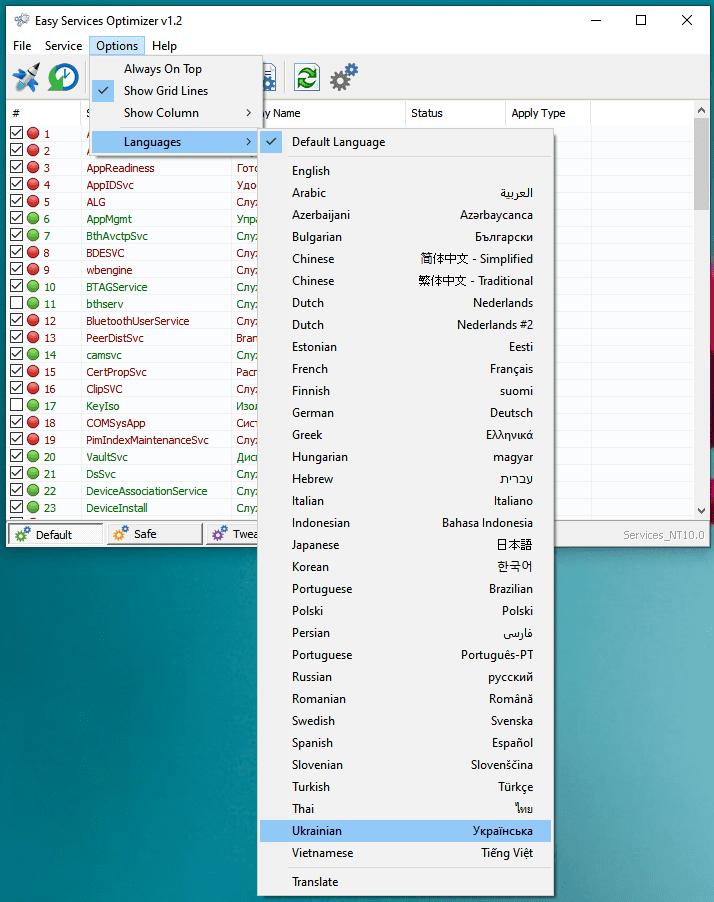This screenshot has height=902, width=714.
Task: Pick Chinese Traditional language
Action: click(405, 281)
